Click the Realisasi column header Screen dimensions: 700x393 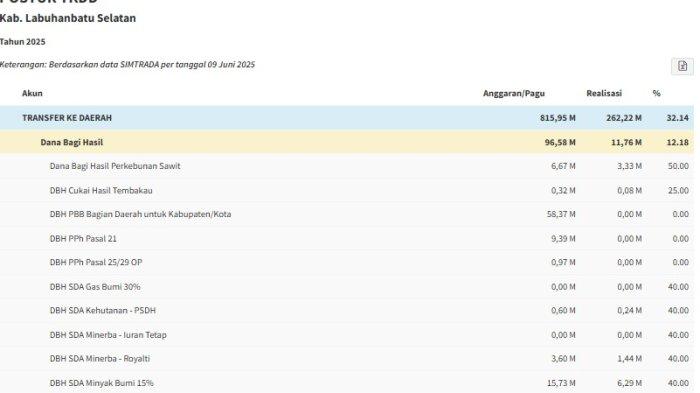coord(604,93)
